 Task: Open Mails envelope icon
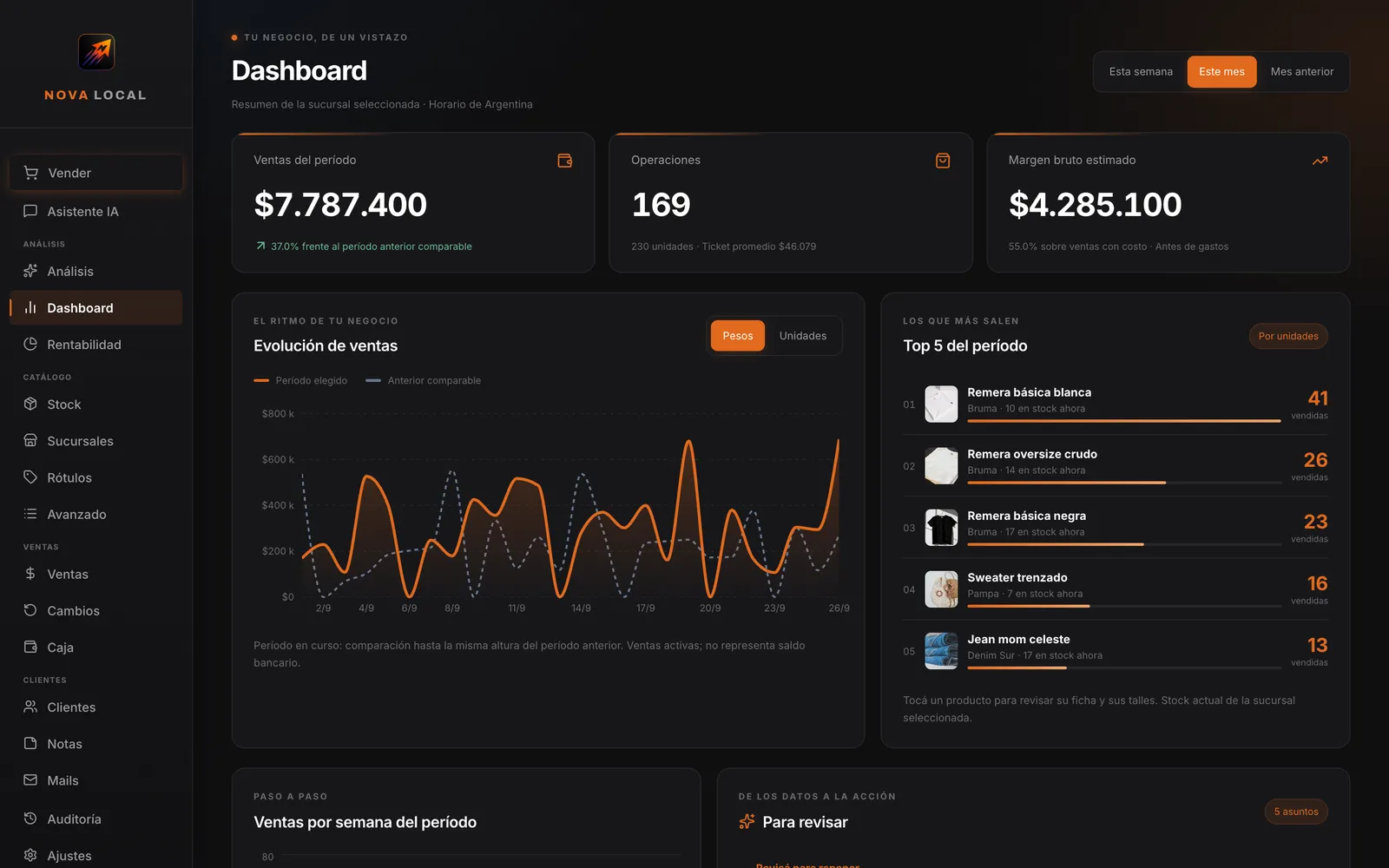coord(30,779)
